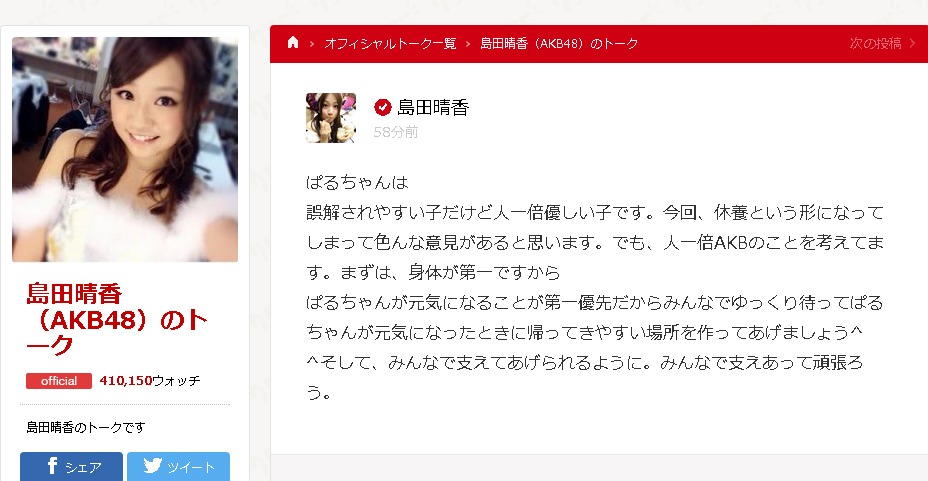Click author name 島田晴香 in post header
The width and height of the screenshot is (928, 481).
point(433,107)
